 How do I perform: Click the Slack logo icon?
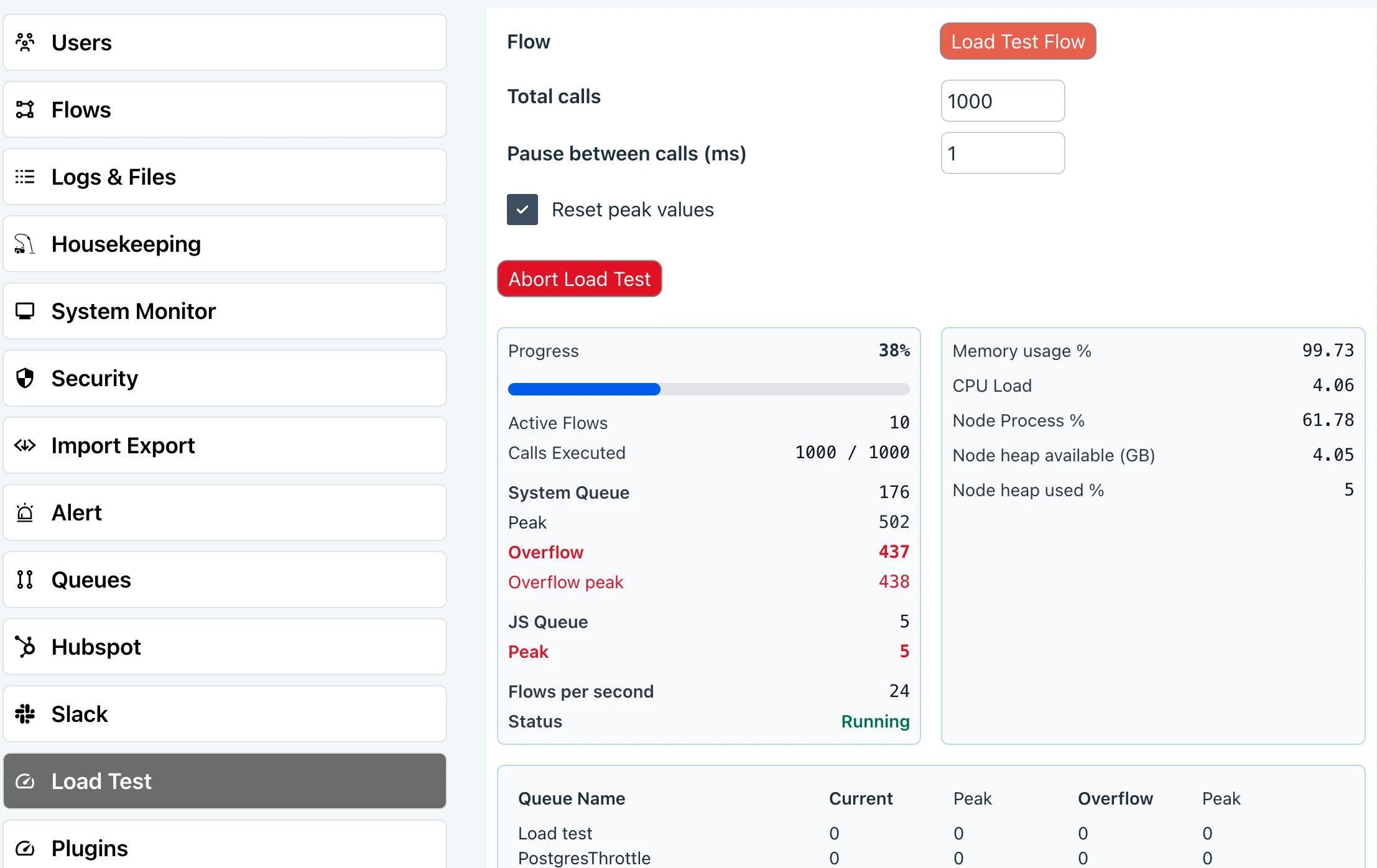(25, 714)
